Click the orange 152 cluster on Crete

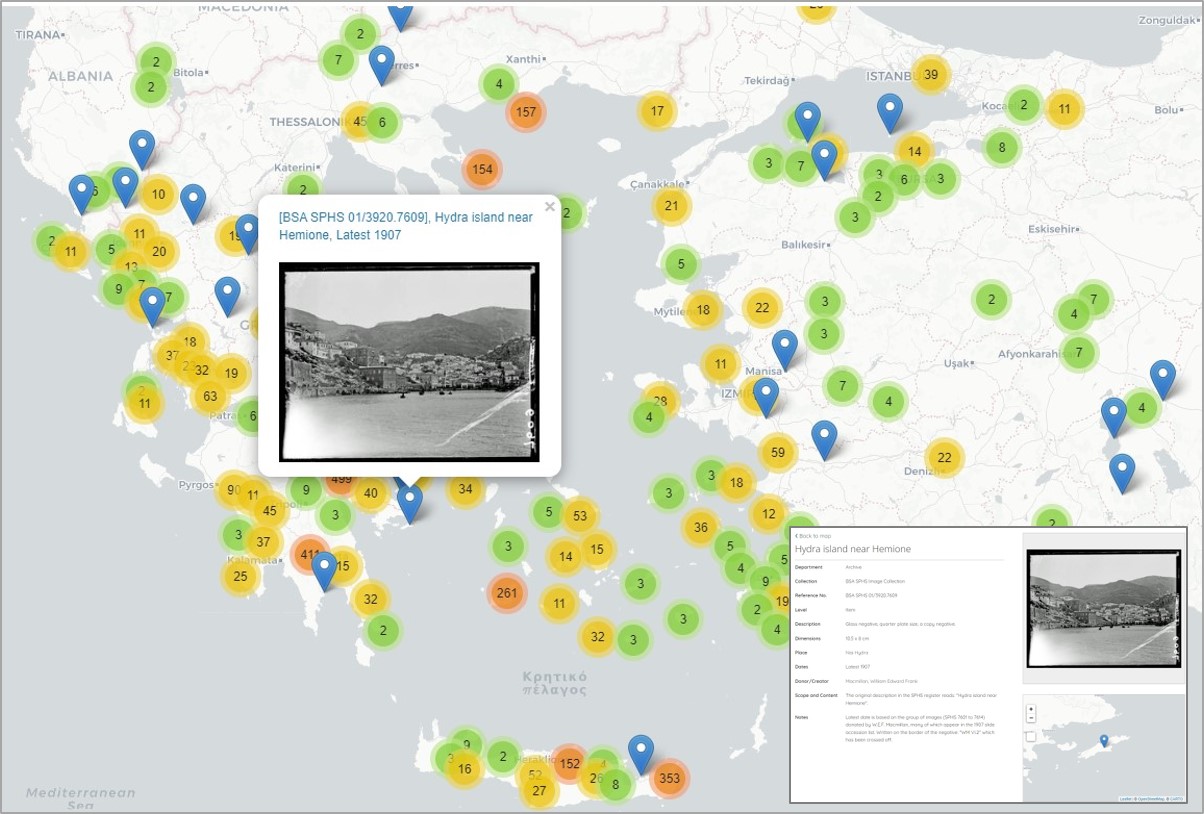569,764
